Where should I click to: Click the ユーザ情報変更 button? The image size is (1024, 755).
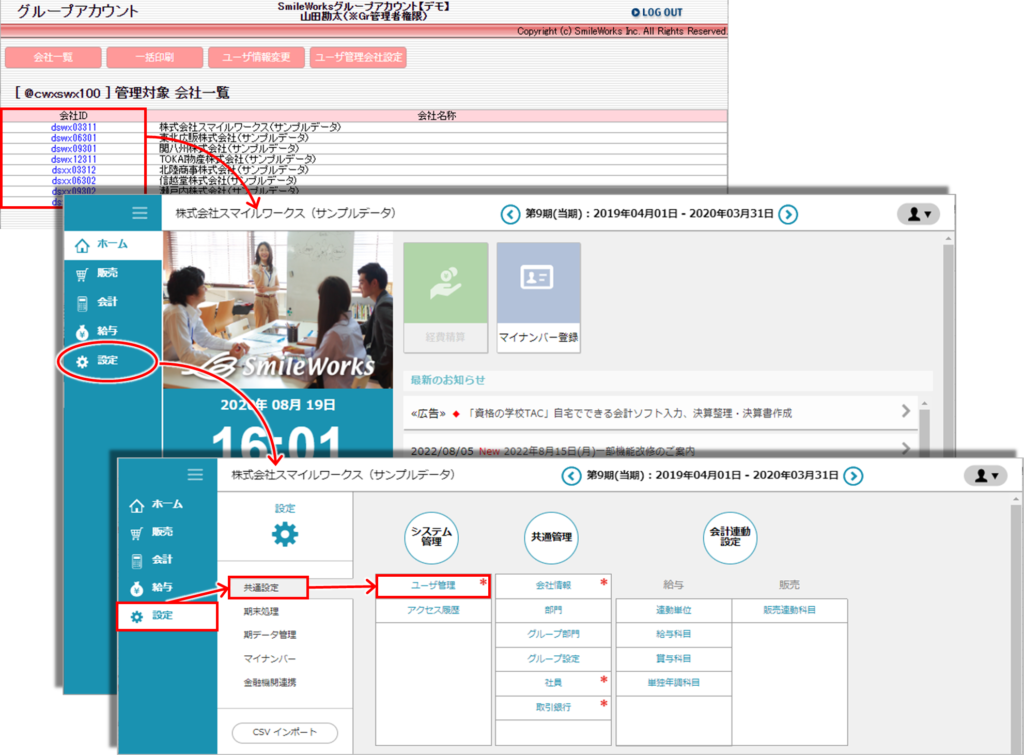[x=256, y=57]
